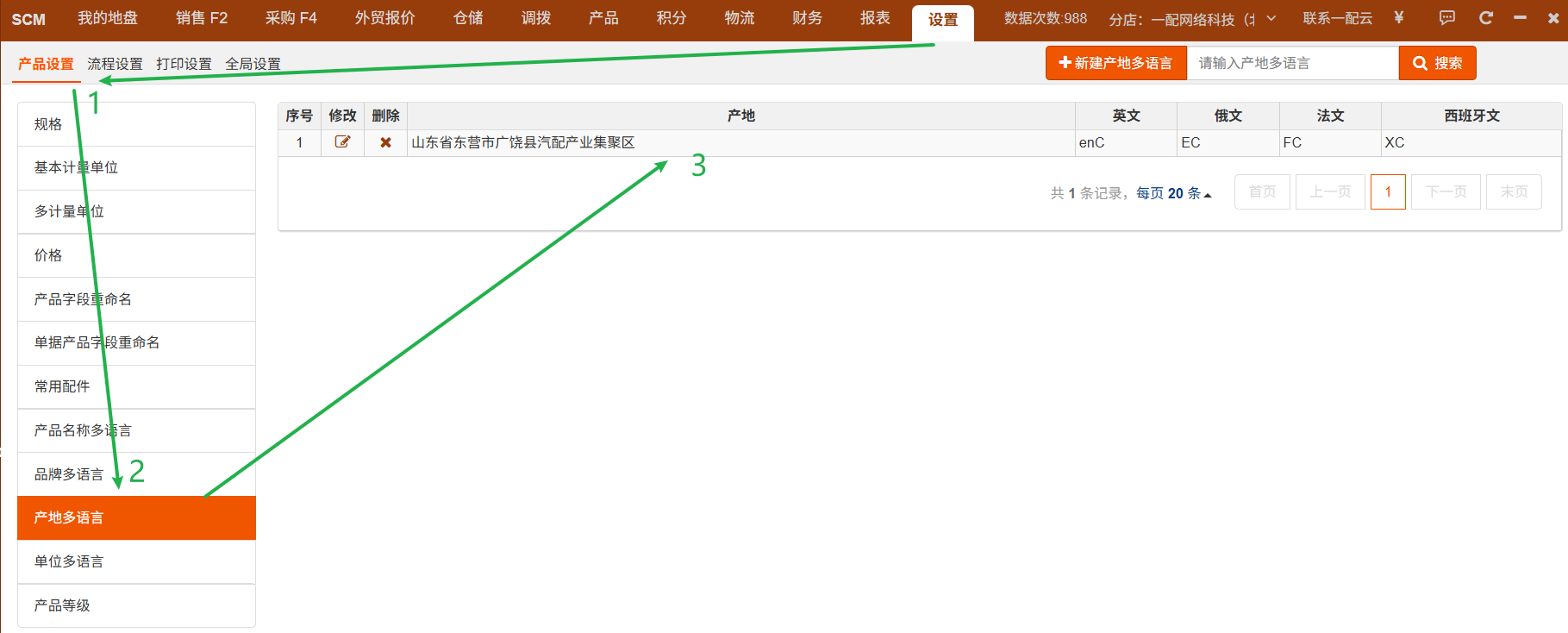Click page number 1 button
The height and width of the screenshot is (633, 1568).
tap(1388, 191)
